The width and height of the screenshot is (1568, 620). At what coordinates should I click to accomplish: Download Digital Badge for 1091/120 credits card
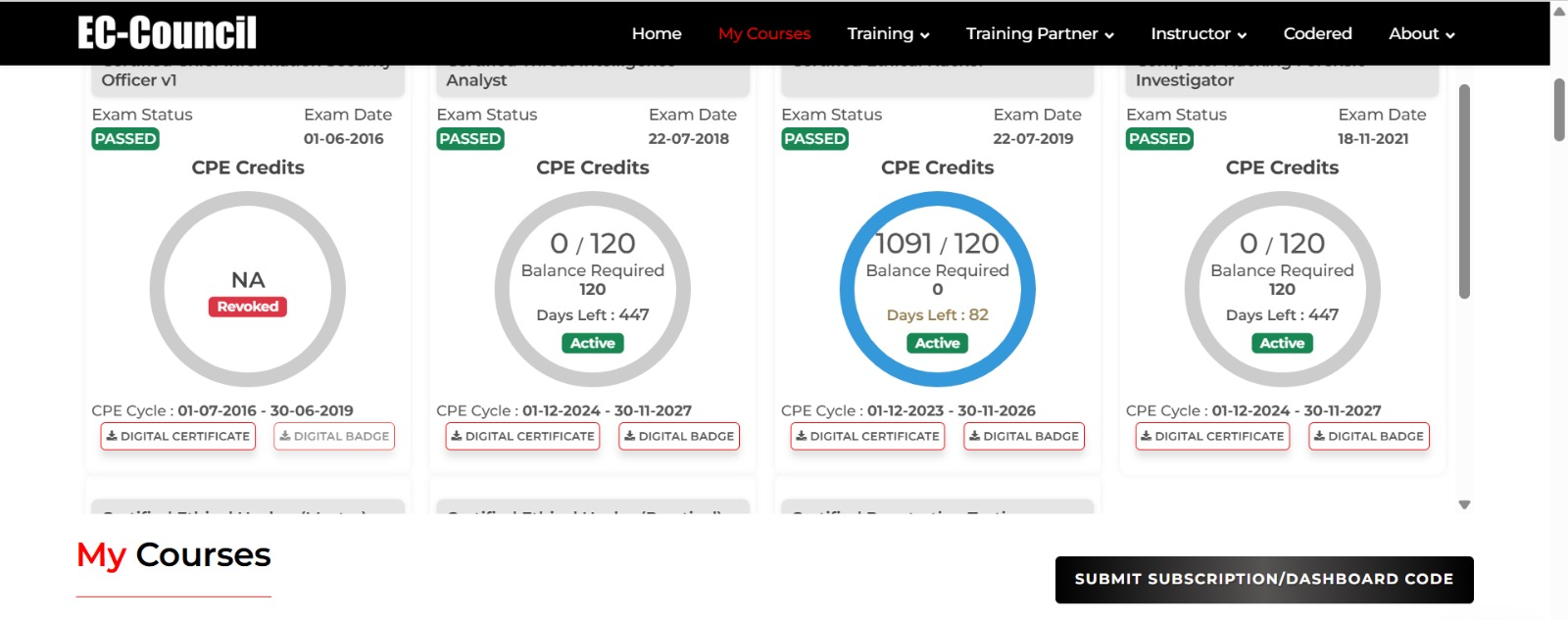[1024, 436]
